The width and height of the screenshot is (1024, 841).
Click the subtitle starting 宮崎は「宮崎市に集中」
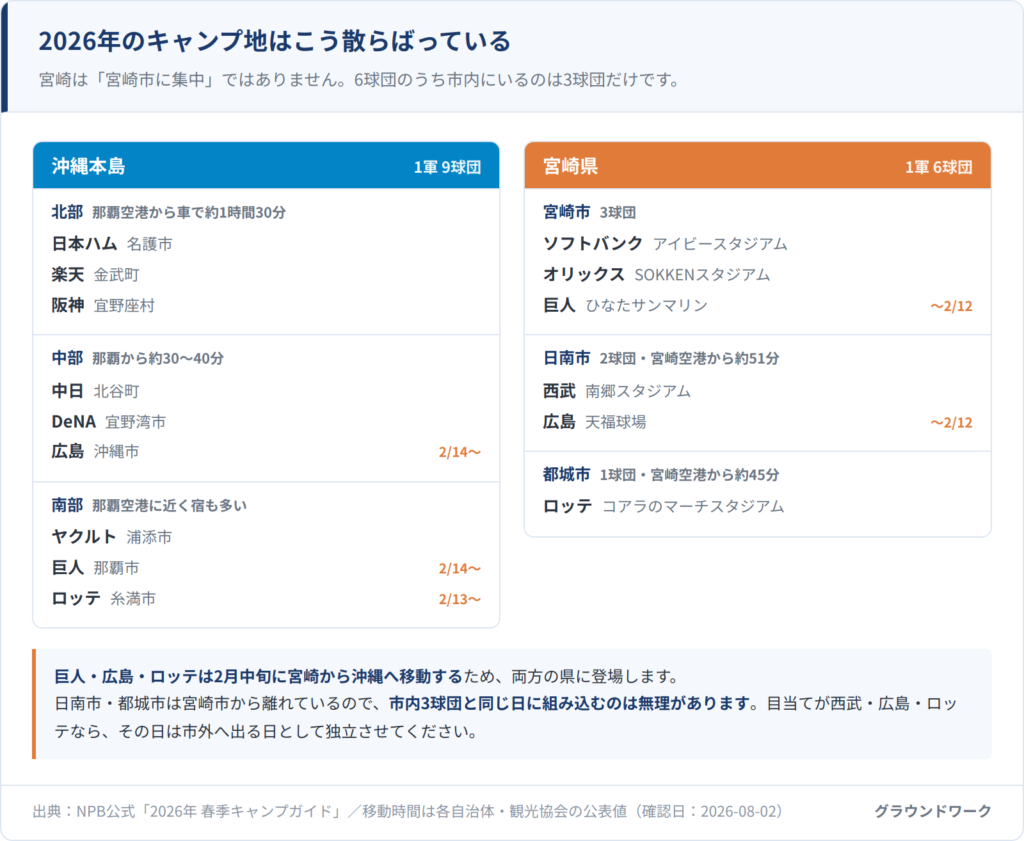pos(360,80)
